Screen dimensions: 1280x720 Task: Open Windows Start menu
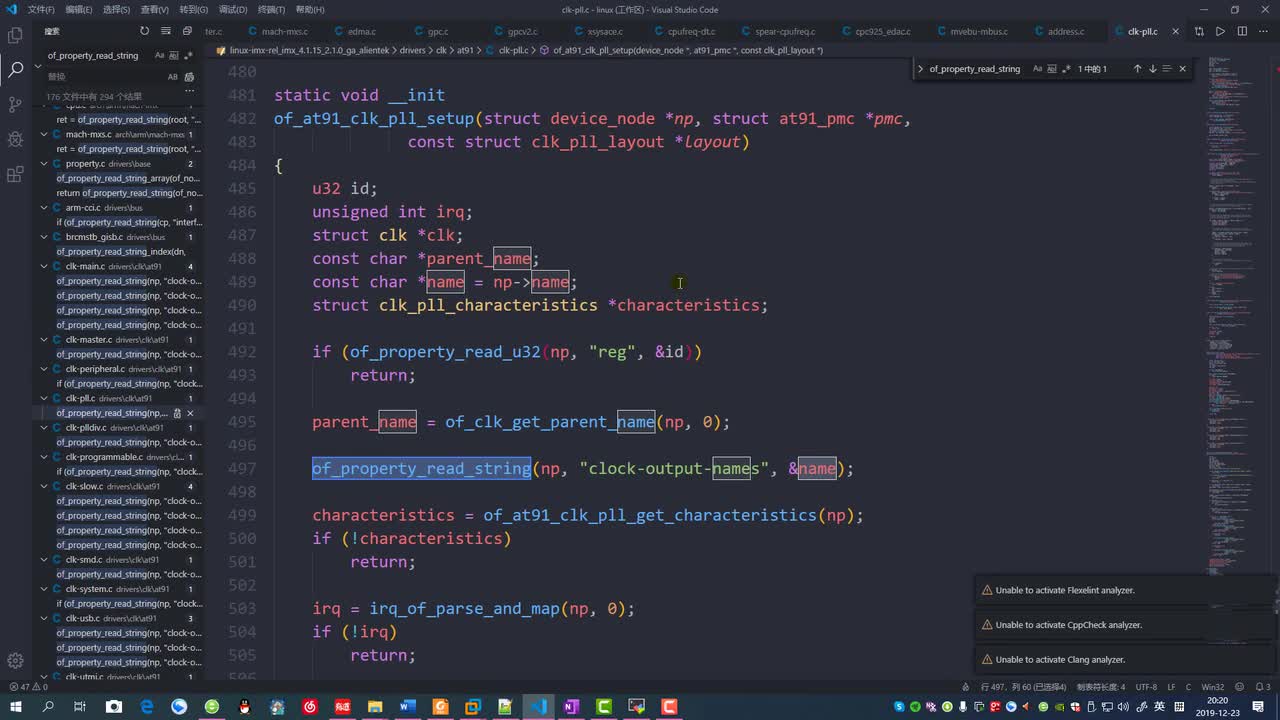coord(14,707)
